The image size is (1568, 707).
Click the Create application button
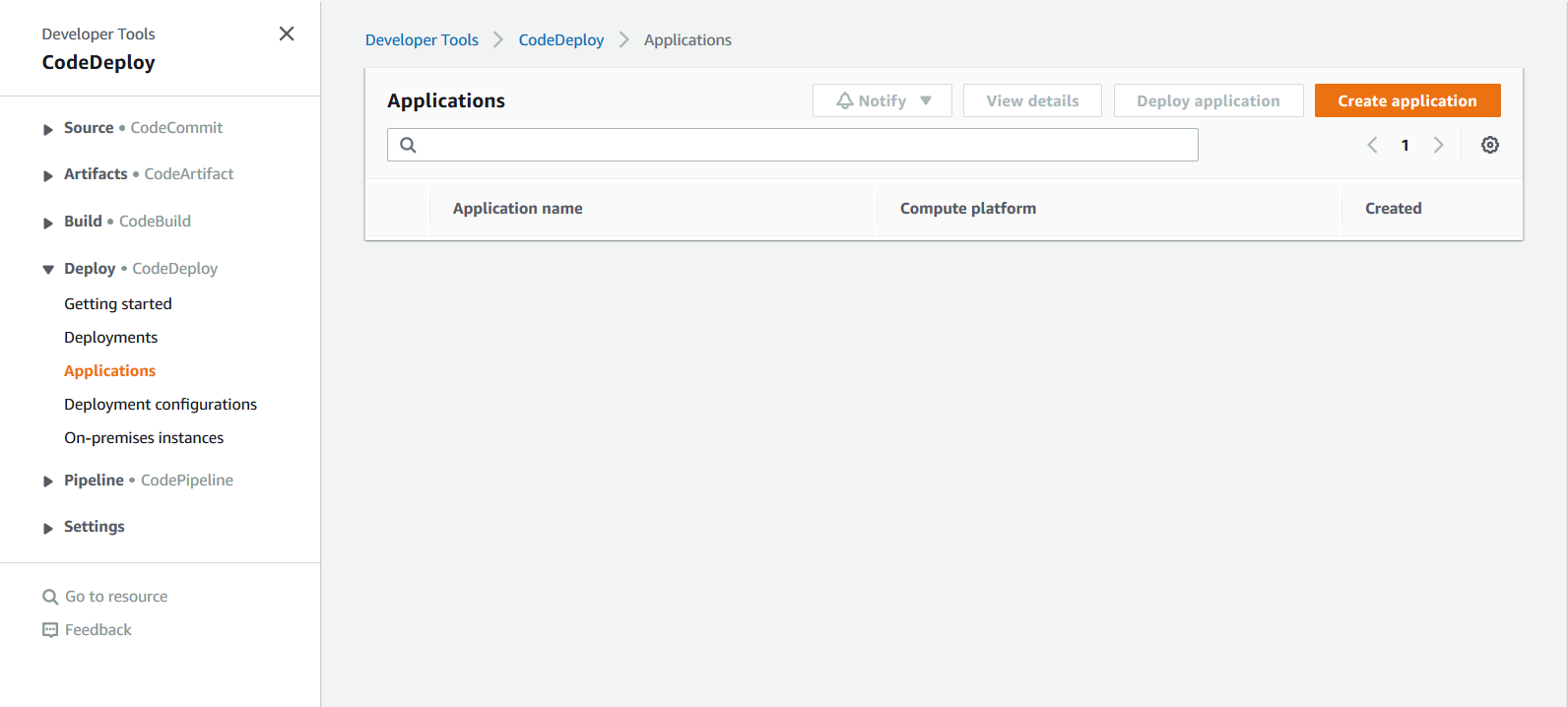(1407, 100)
